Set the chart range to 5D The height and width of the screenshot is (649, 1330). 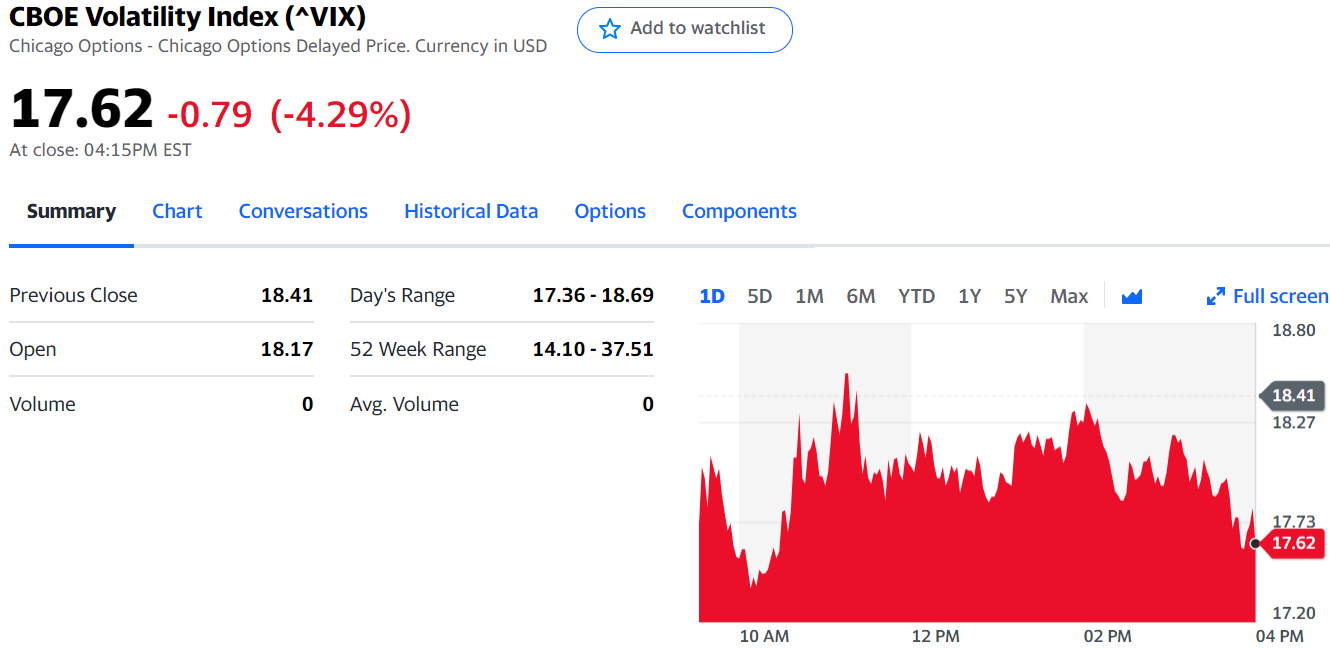click(760, 296)
